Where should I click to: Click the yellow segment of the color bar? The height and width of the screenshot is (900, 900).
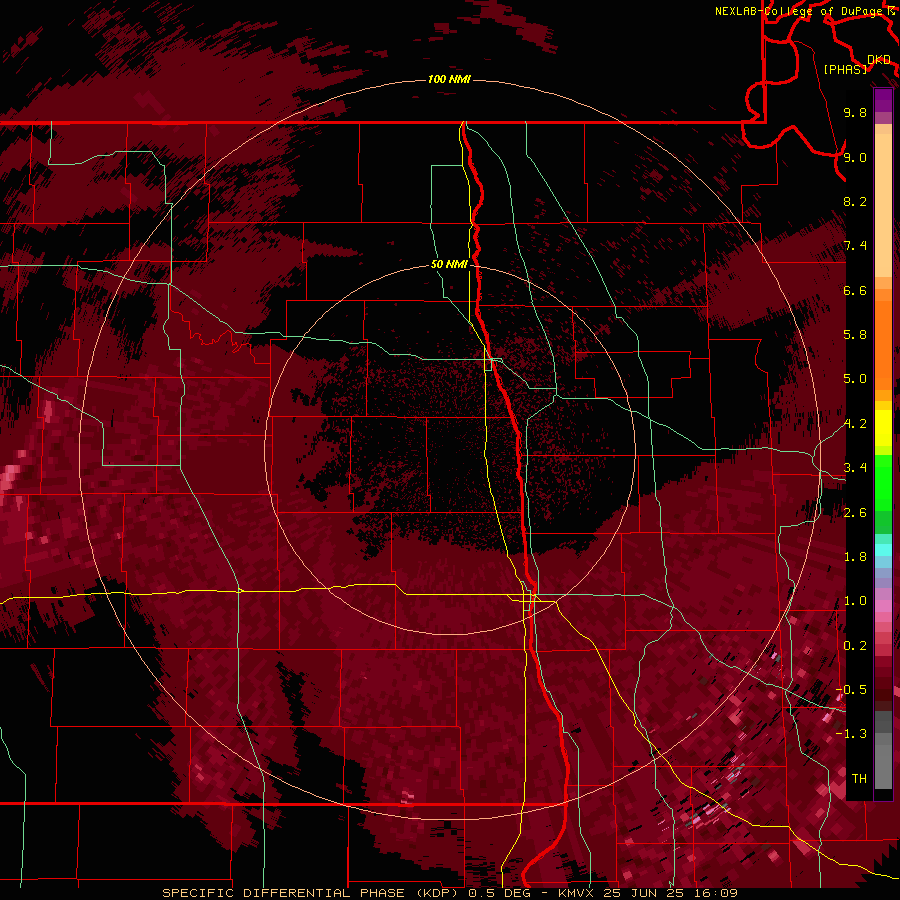pyautogui.click(x=883, y=428)
